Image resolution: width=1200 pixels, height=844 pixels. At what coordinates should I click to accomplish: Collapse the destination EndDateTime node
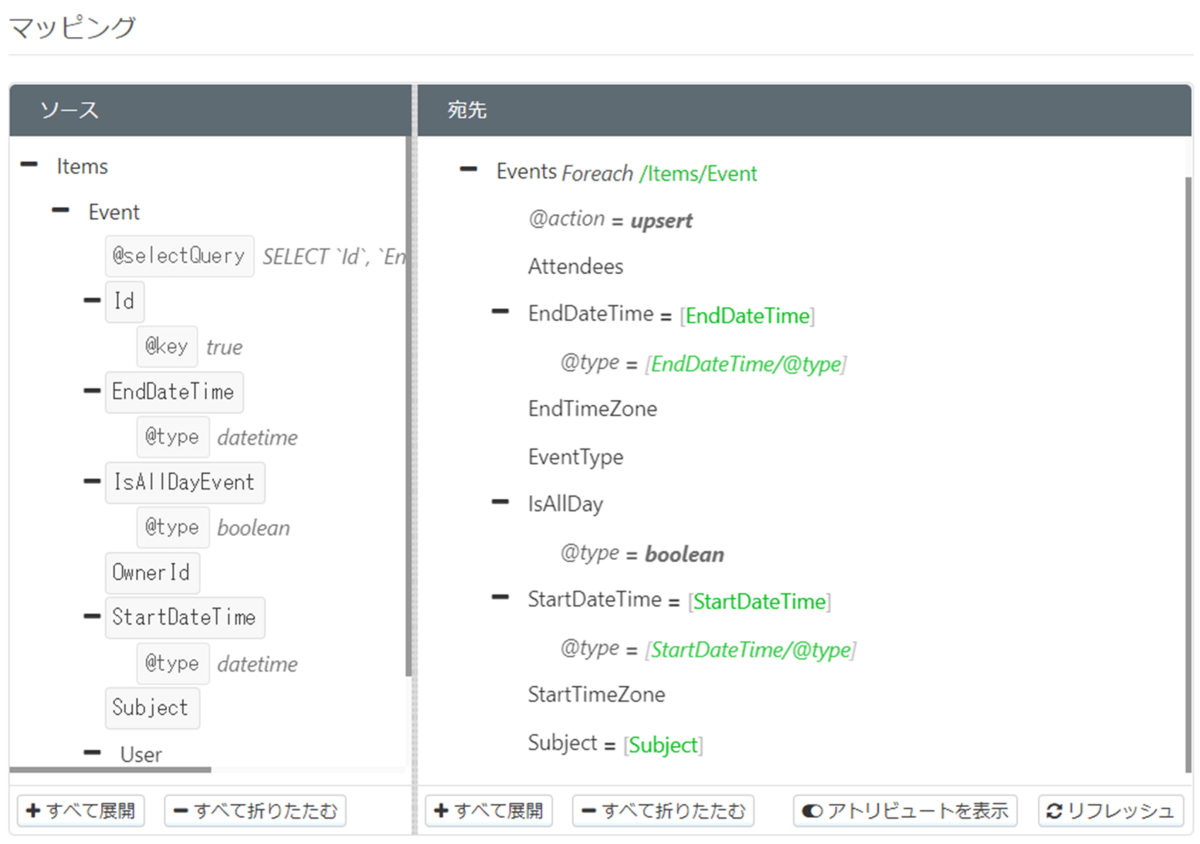click(500, 314)
